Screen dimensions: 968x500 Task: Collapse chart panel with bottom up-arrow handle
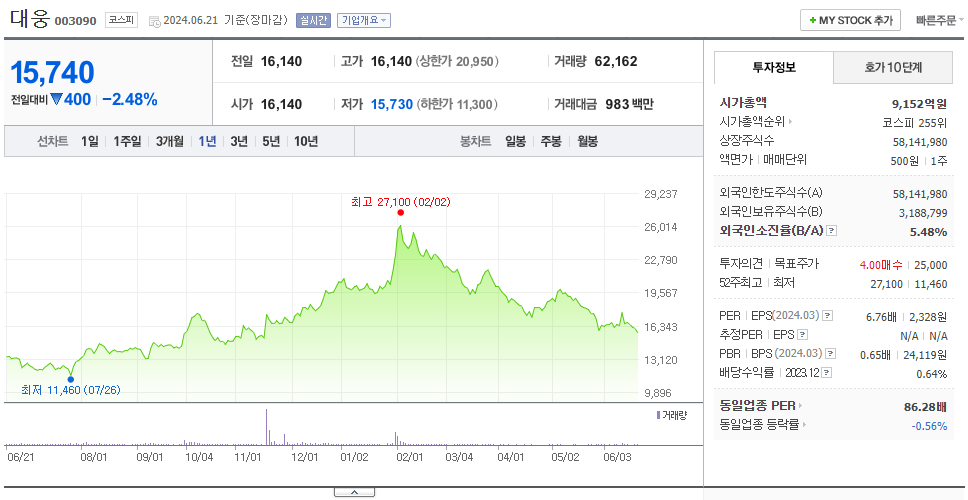[354, 493]
